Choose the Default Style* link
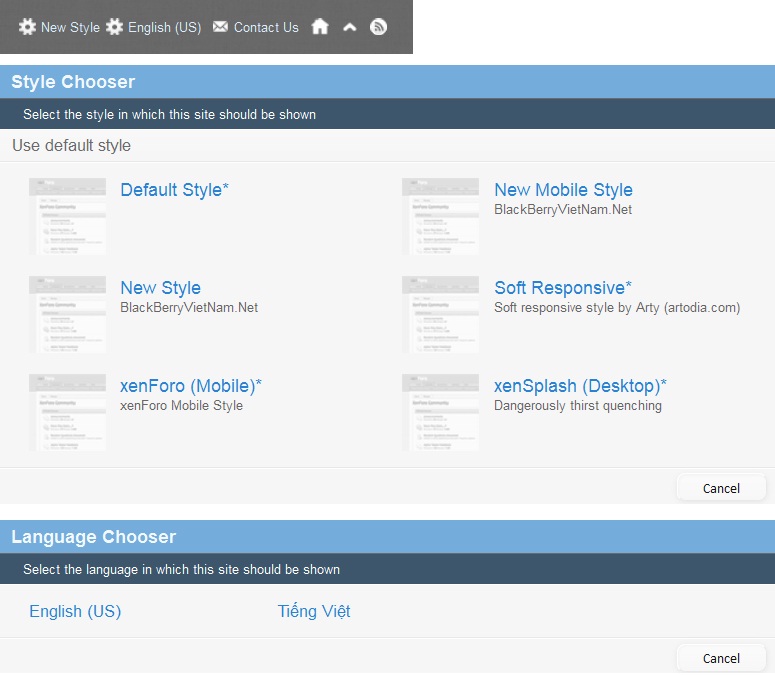 [x=174, y=190]
